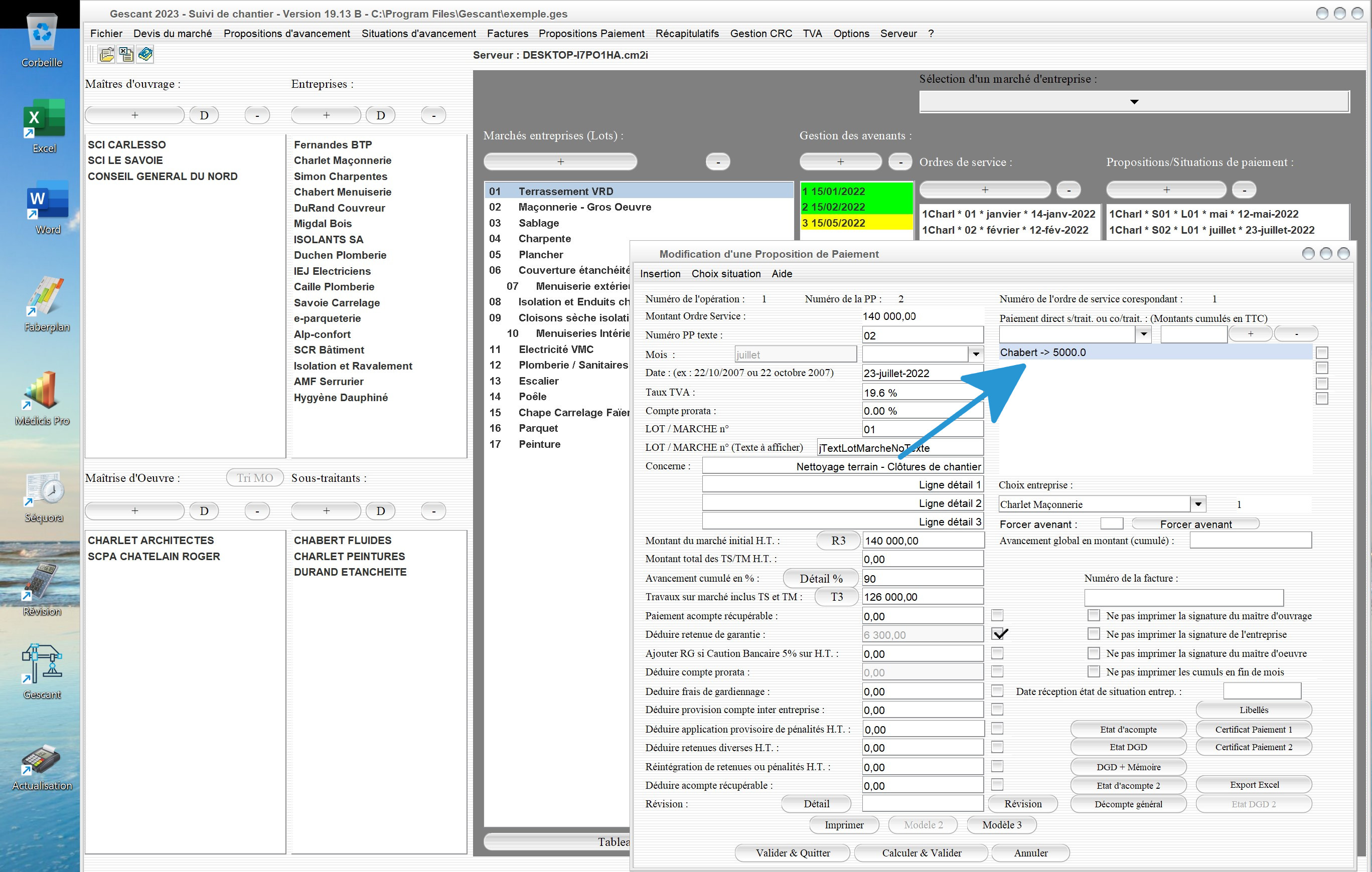Click the Forcer avenant button

(1195, 524)
